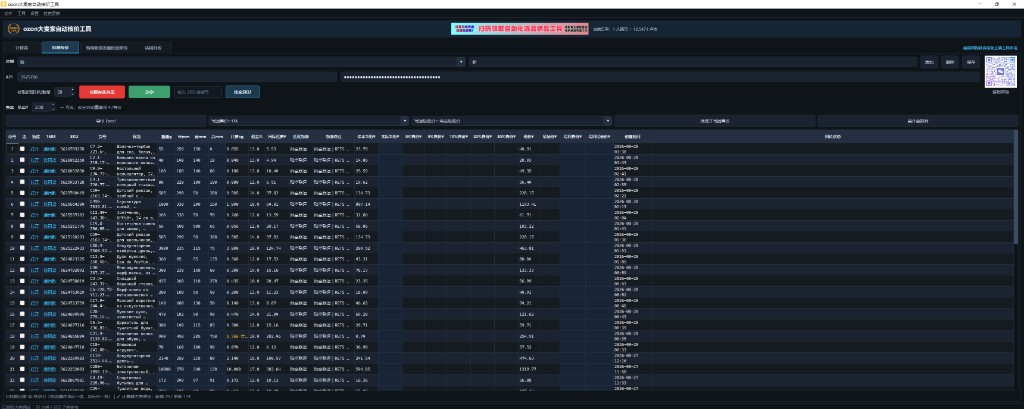Screen dimensions: 1024x409
Task: Click the green button
Action: 149,92
